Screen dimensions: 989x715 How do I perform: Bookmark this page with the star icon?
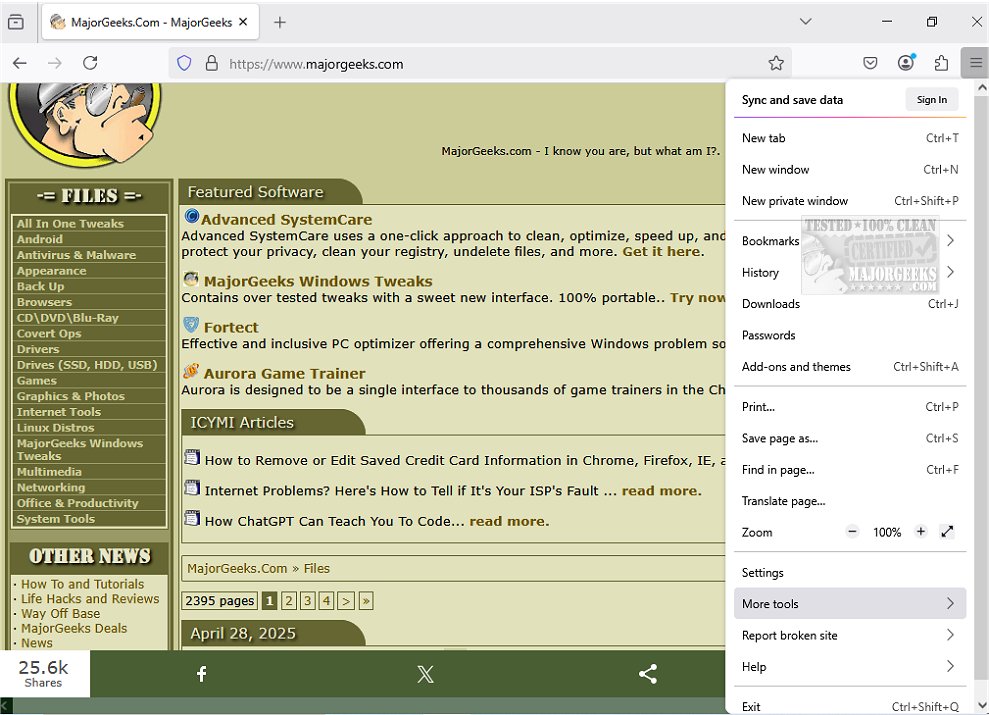[776, 63]
